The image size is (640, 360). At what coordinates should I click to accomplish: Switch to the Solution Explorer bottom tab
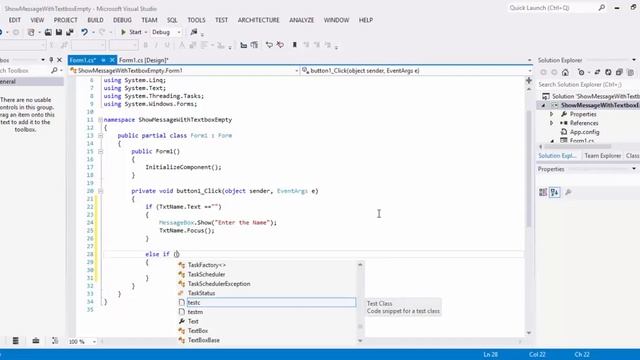pyautogui.click(x=557, y=156)
